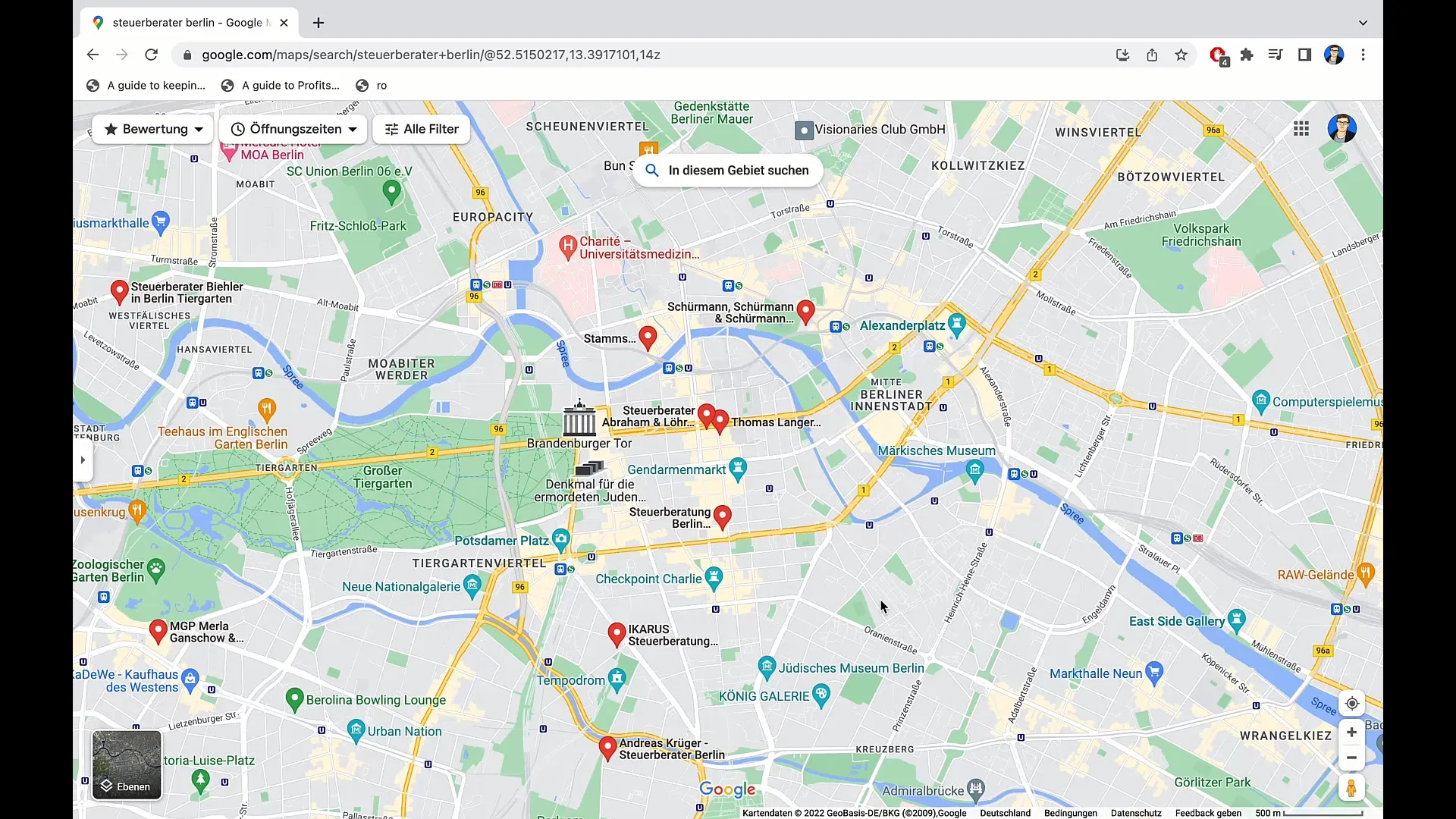Screen dimensions: 1456x819
Task: Click the Brandenburger Tor landmark icon
Action: click(x=579, y=418)
